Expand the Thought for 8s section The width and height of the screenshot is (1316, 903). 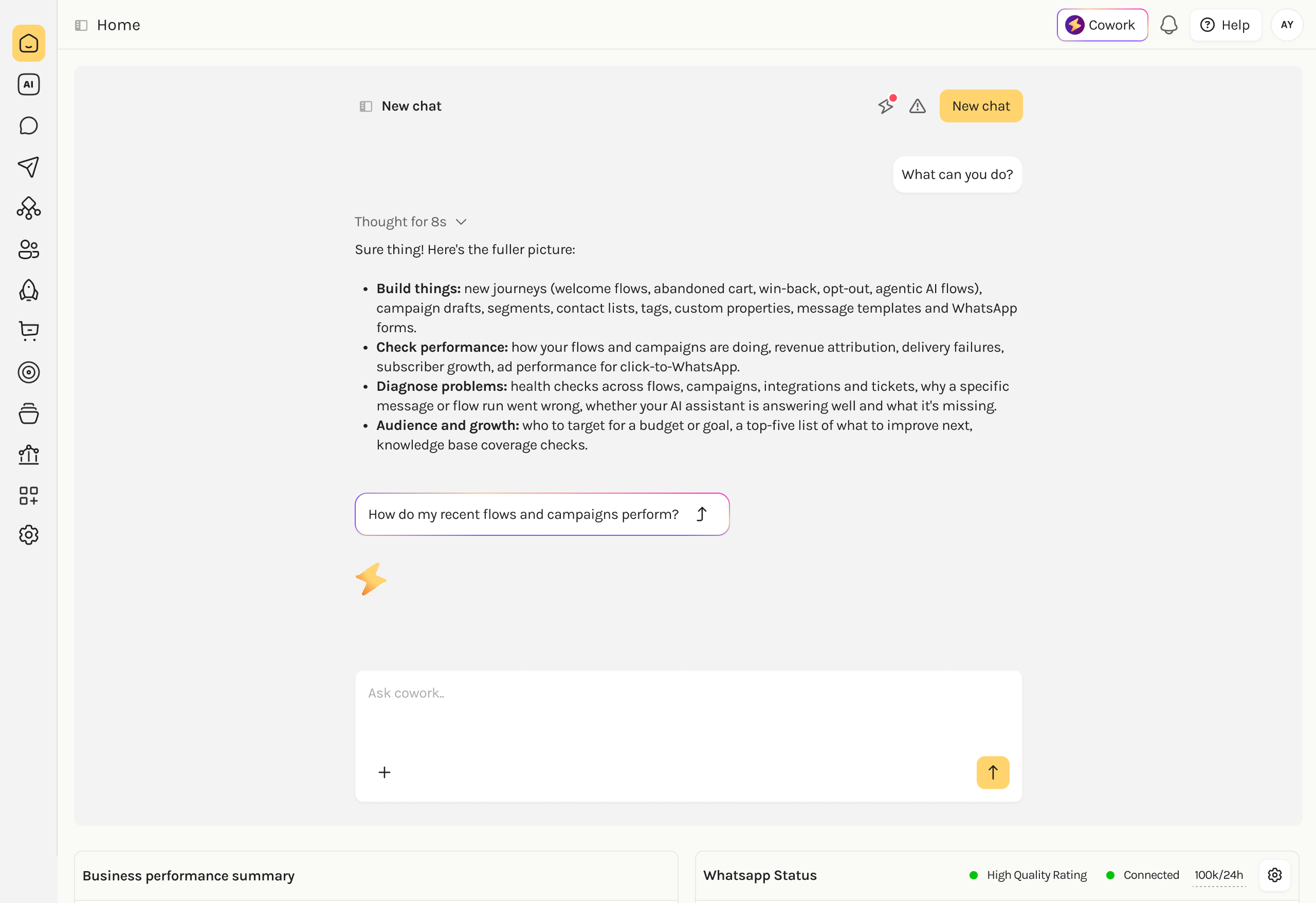coord(410,222)
